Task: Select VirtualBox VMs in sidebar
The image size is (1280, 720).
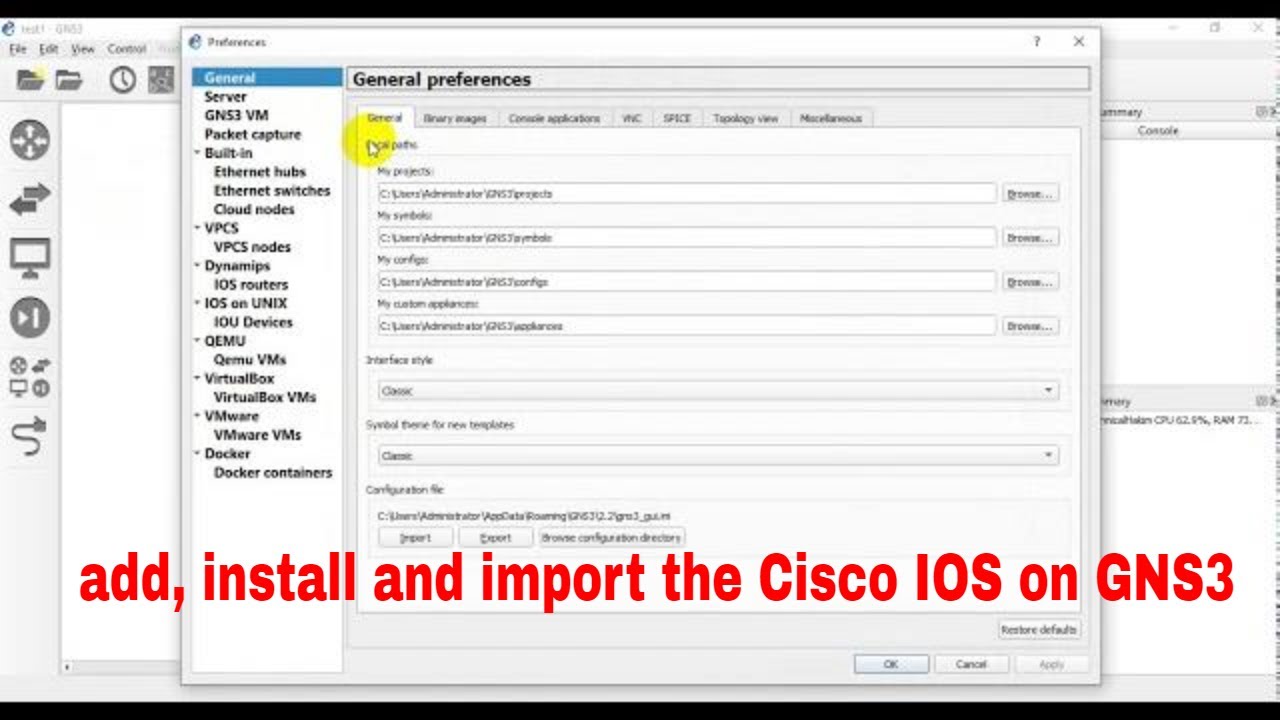Action: coord(265,397)
